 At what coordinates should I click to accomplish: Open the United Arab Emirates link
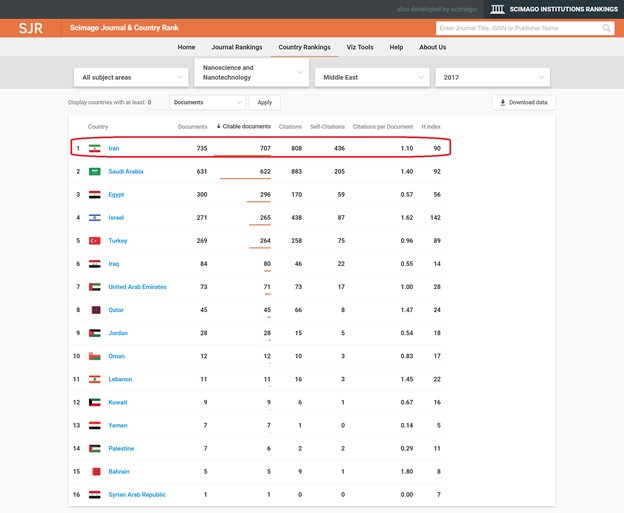point(137,287)
